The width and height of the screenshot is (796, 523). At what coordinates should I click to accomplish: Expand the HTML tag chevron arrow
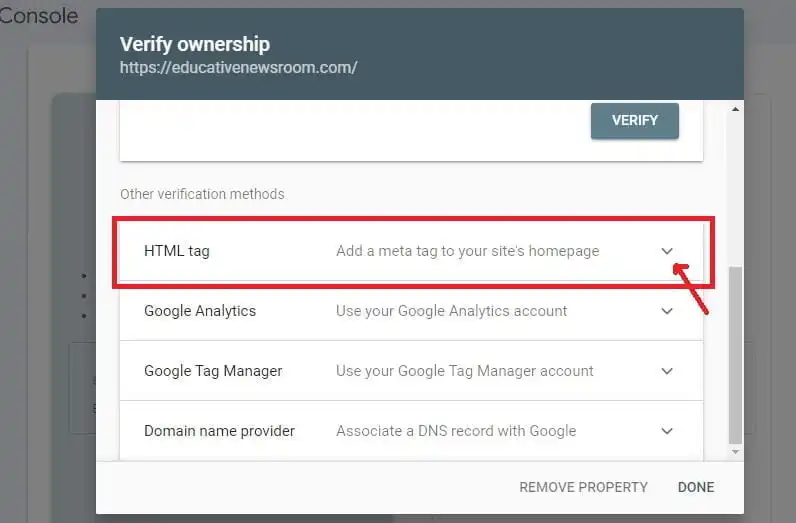(667, 251)
